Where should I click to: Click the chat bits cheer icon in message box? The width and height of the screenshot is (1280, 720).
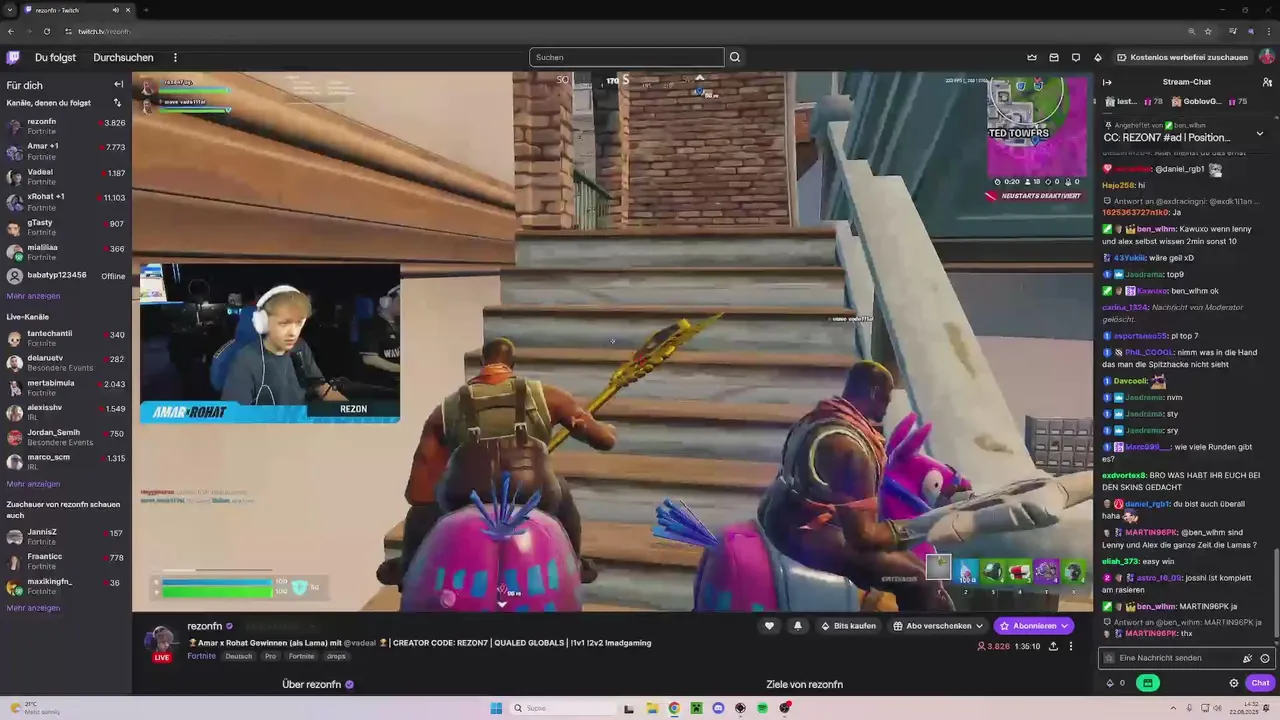(x=1247, y=658)
